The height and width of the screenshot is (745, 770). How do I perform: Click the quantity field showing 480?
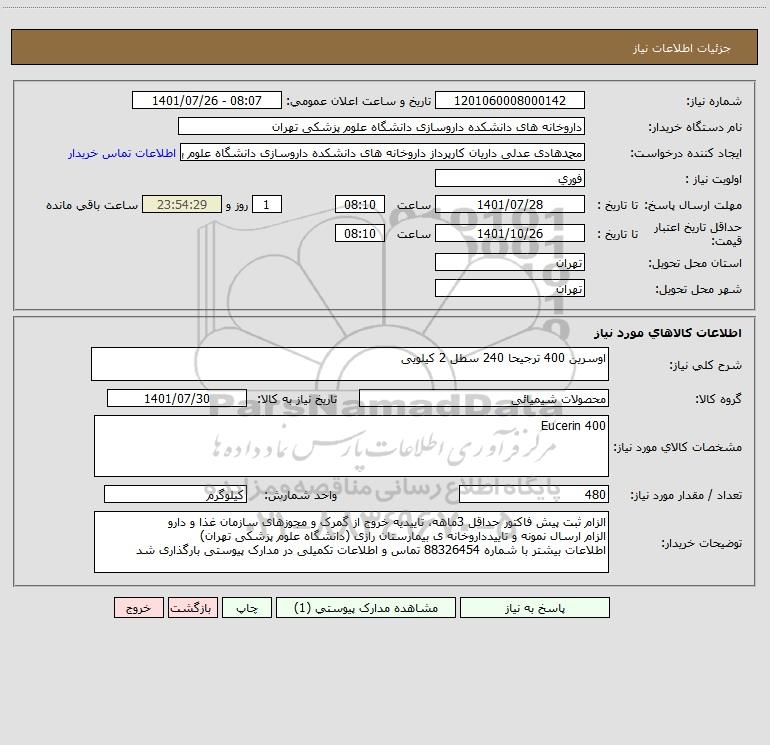[x=534, y=495]
